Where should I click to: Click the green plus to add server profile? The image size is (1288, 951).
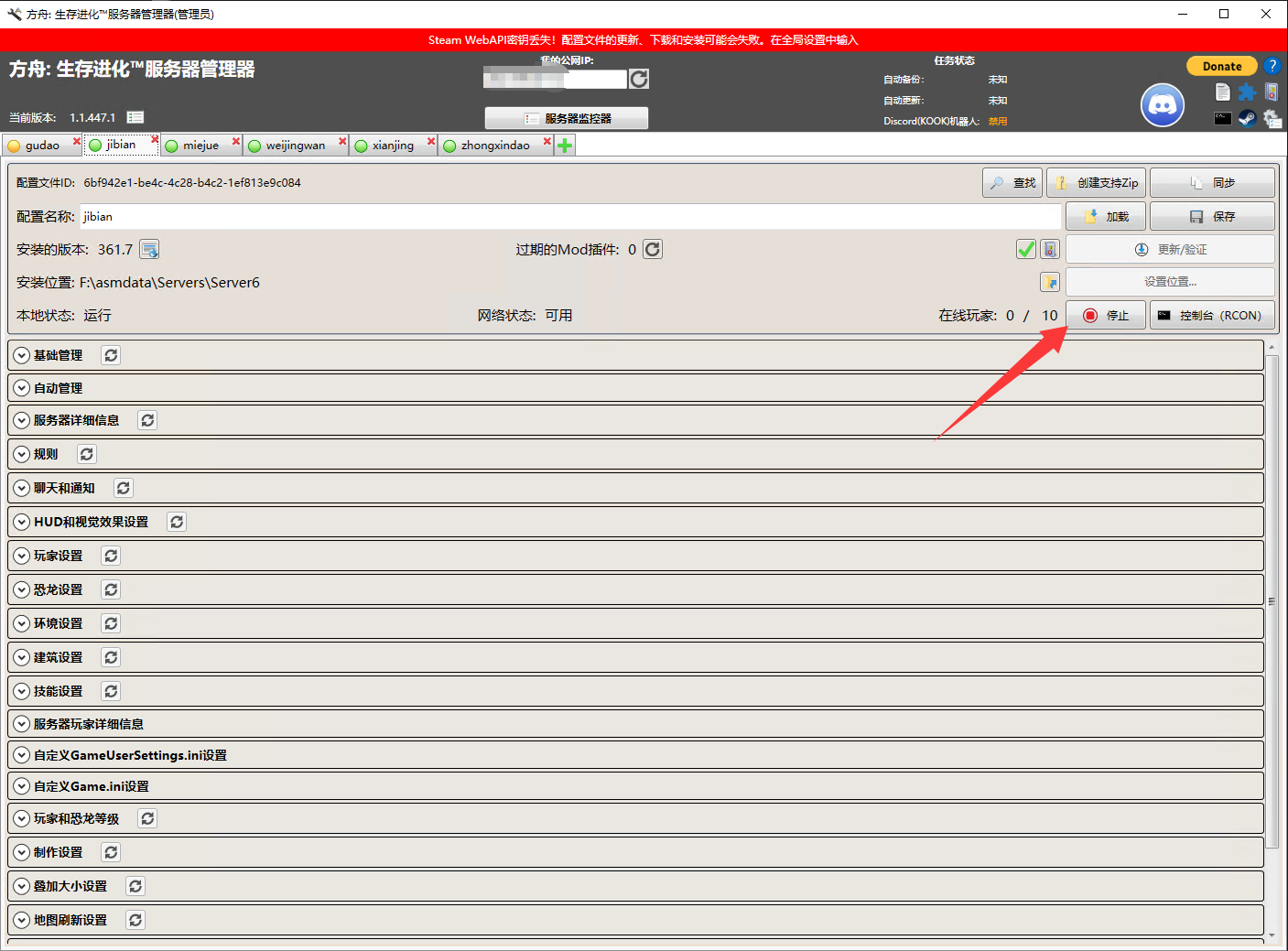[x=565, y=146]
